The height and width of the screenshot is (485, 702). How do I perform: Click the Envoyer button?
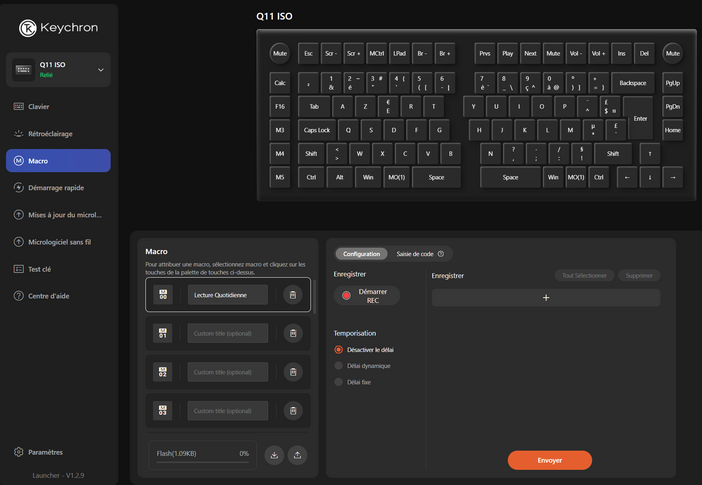[x=549, y=460]
